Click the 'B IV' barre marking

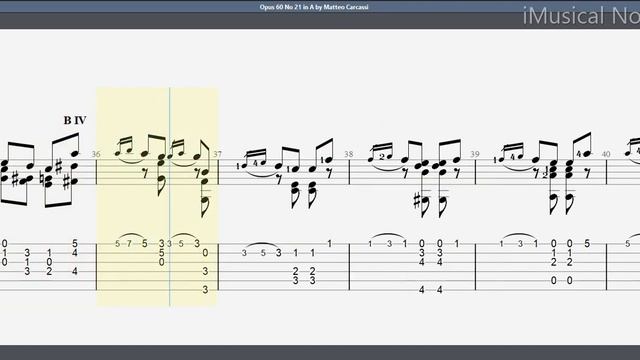click(75, 120)
